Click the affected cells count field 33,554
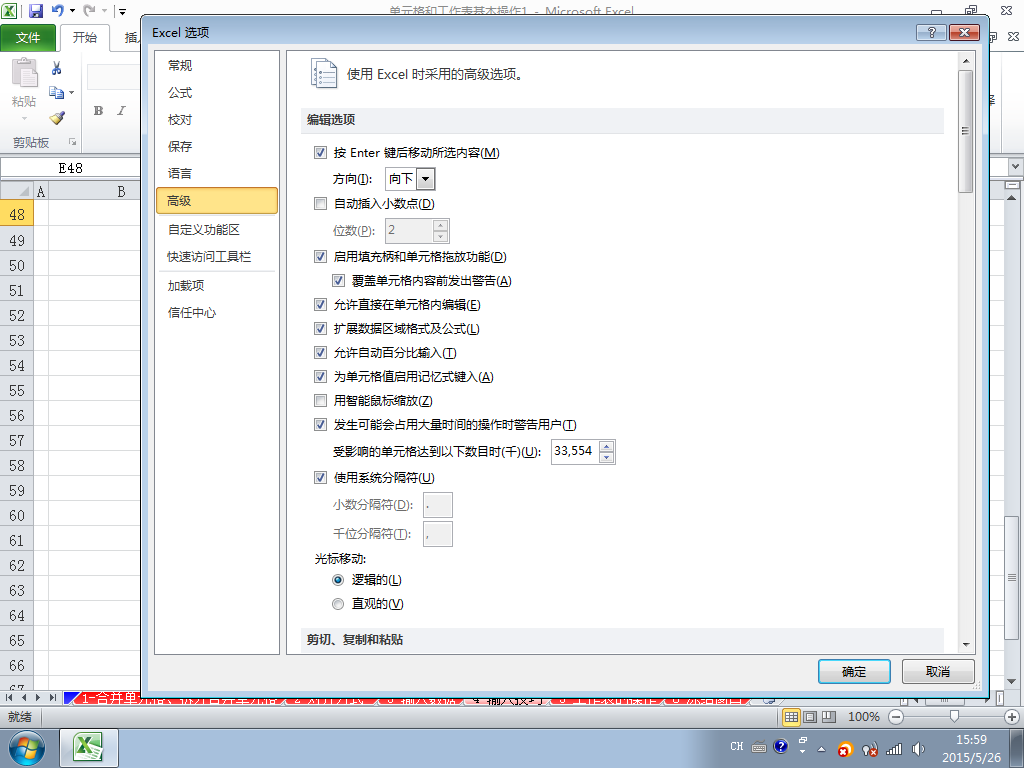This screenshot has width=1024, height=768. [575, 451]
